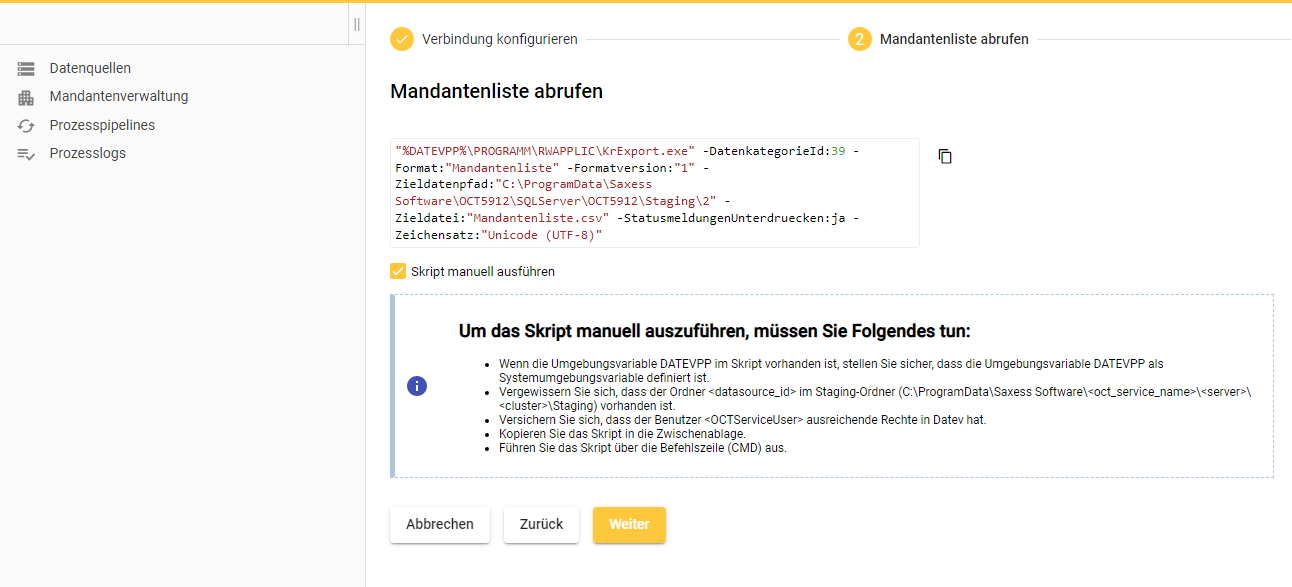
Task: Select the Mandantenliste abrufen step label
Action: pos(953,39)
